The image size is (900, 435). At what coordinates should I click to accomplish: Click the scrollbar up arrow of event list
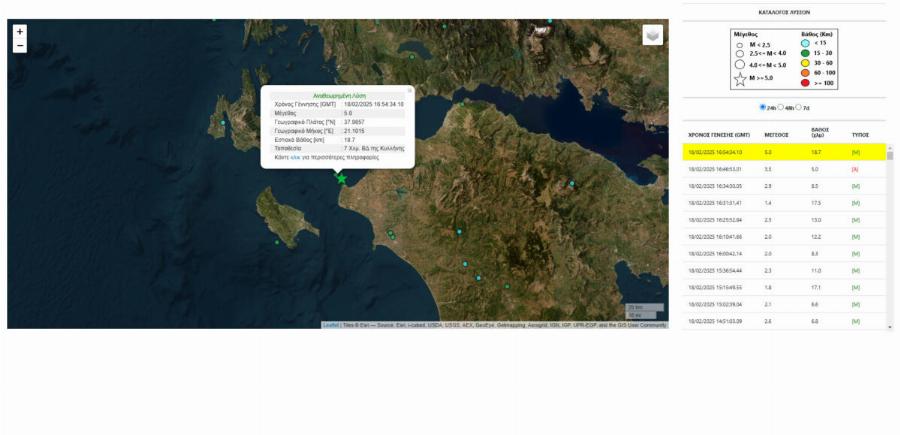click(890, 147)
